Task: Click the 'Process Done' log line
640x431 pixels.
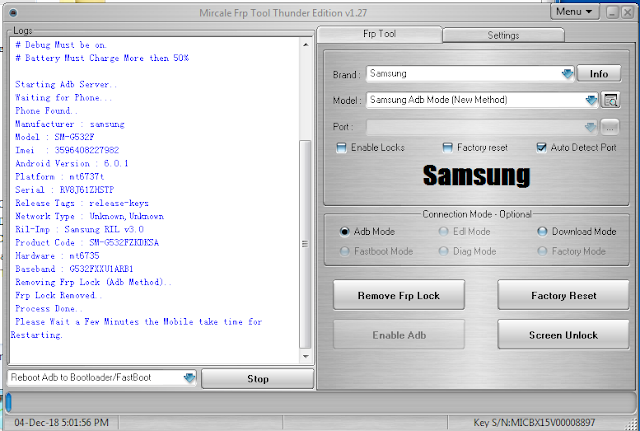Action: tap(49, 309)
